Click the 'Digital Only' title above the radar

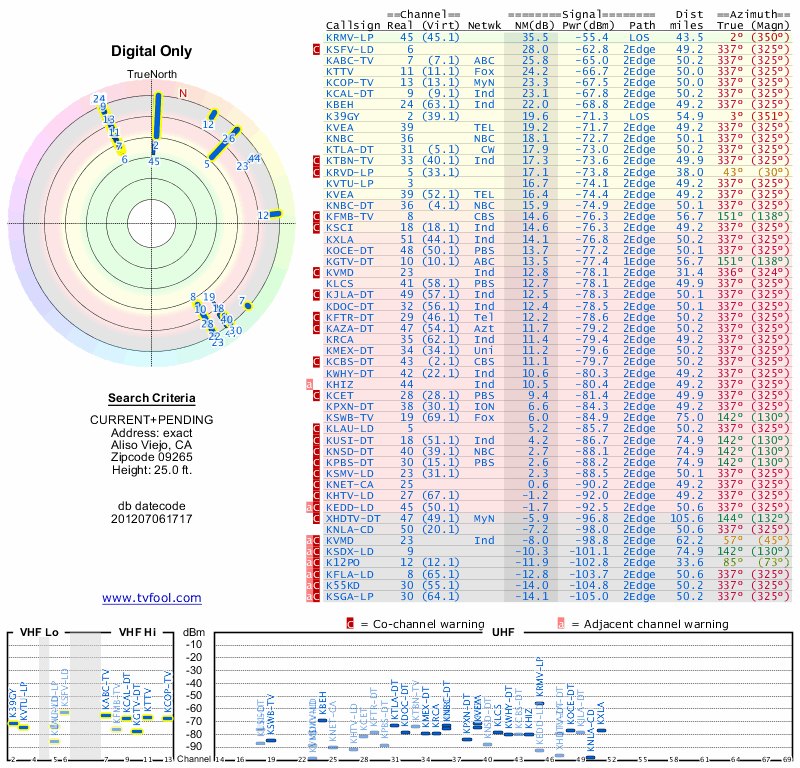click(x=152, y=51)
